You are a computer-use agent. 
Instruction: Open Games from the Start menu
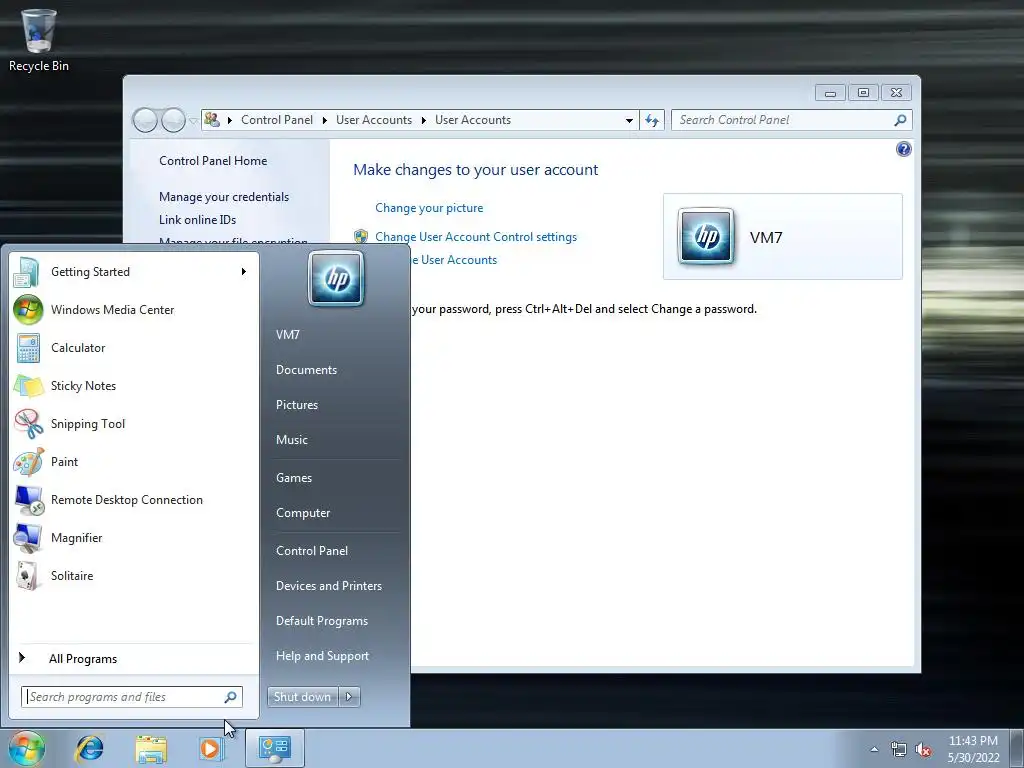point(294,478)
